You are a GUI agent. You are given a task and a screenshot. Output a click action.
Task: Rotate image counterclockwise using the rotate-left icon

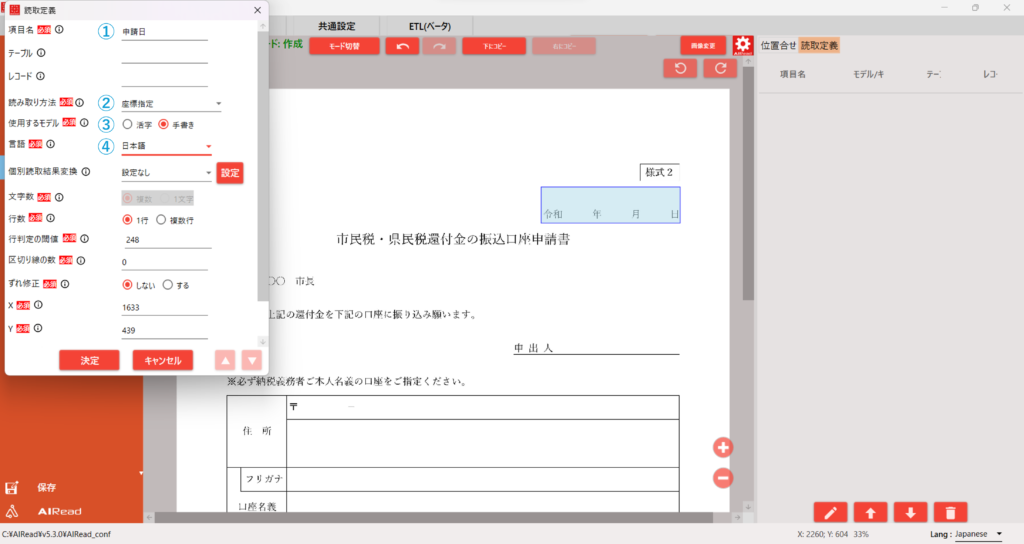point(680,68)
